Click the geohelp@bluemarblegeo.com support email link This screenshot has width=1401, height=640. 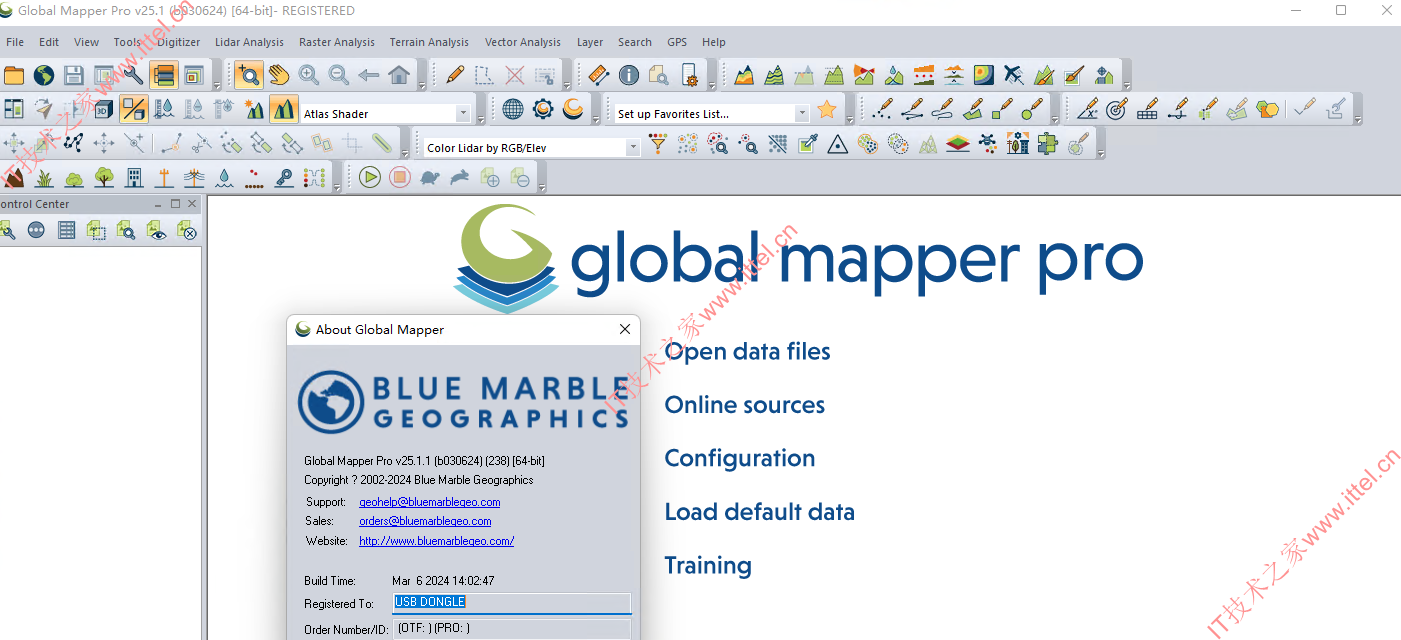430,502
